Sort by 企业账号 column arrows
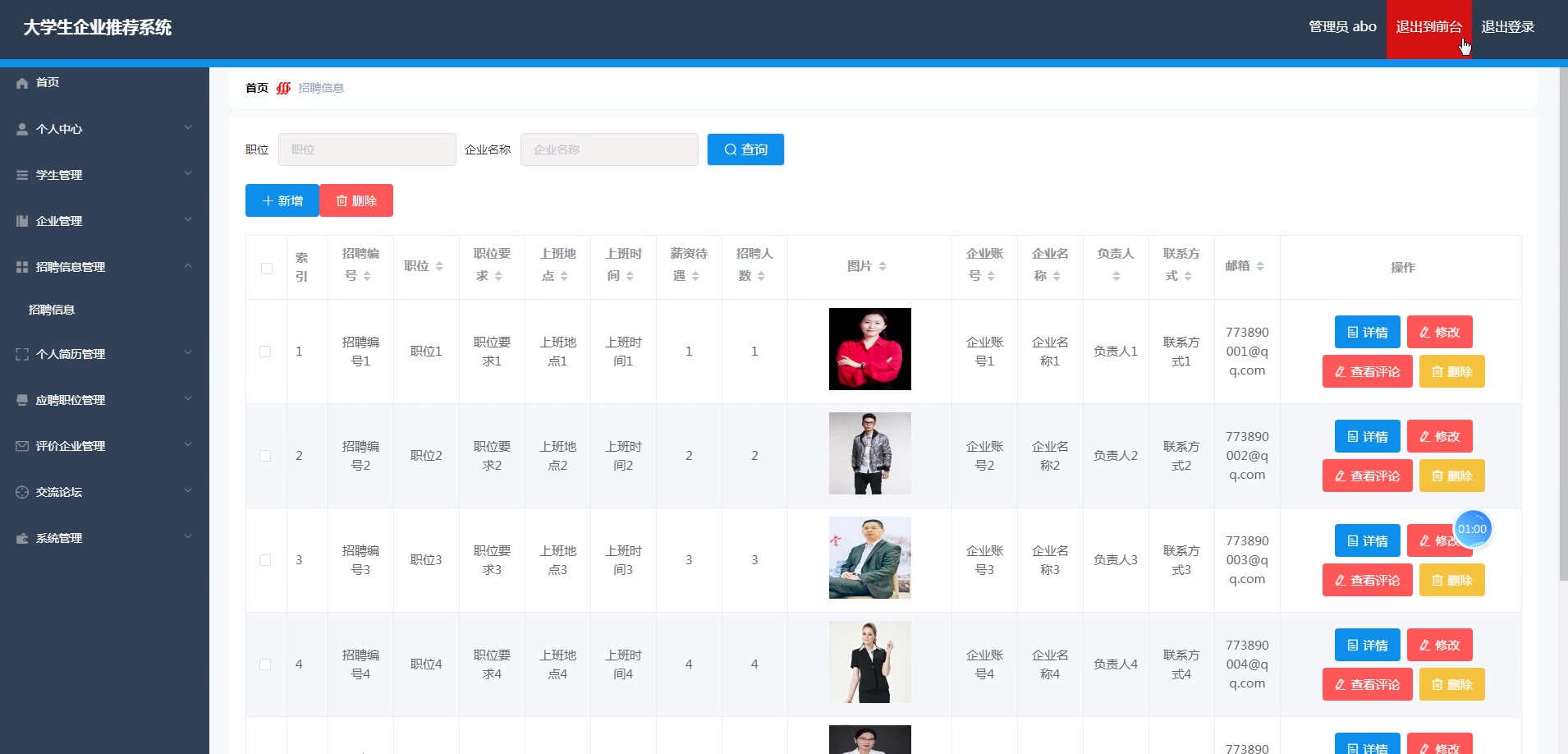1568x754 pixels. (991, 276)
